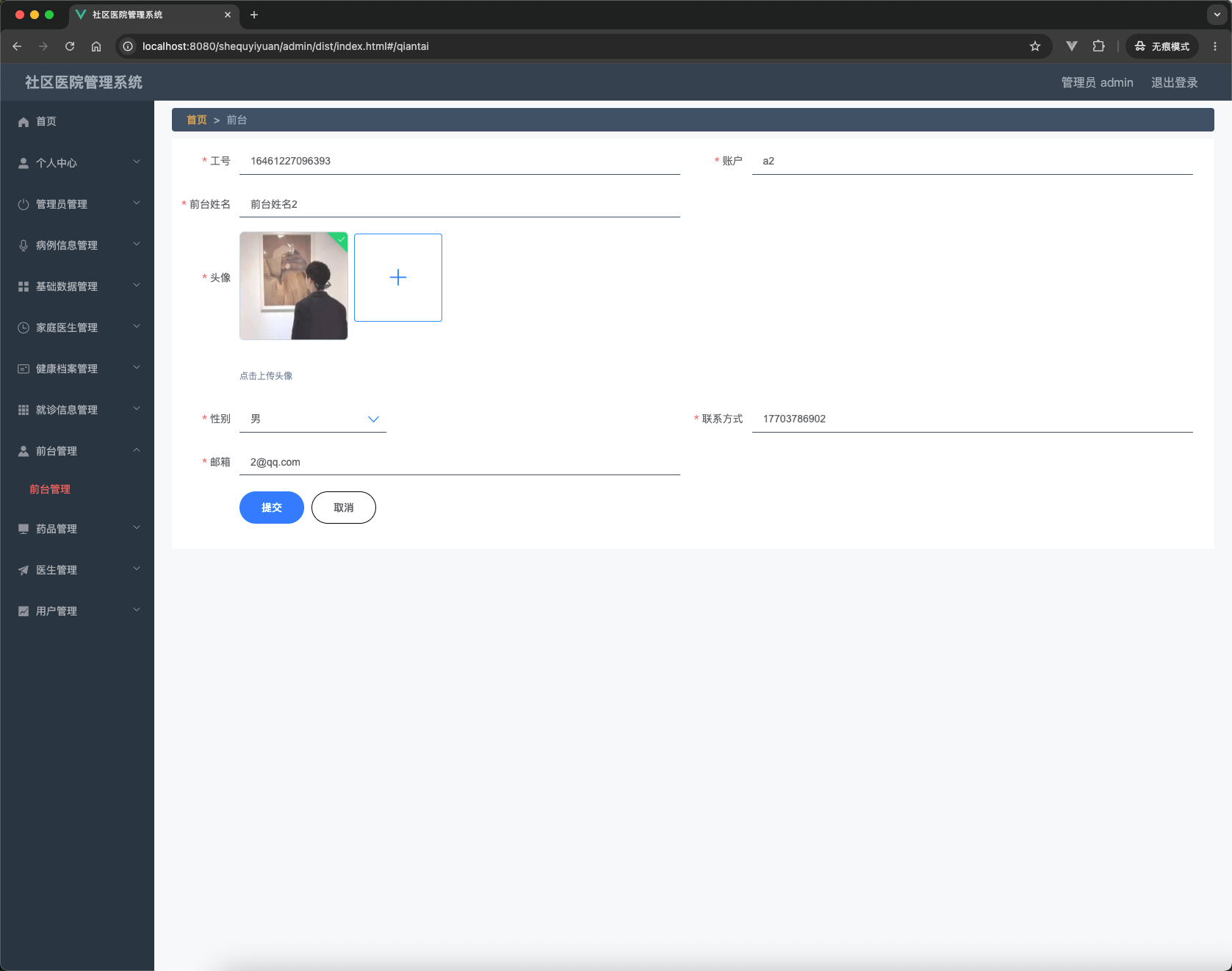
Task: Click the 无痕模式 incognito button
Action: tap(1162, 46)
